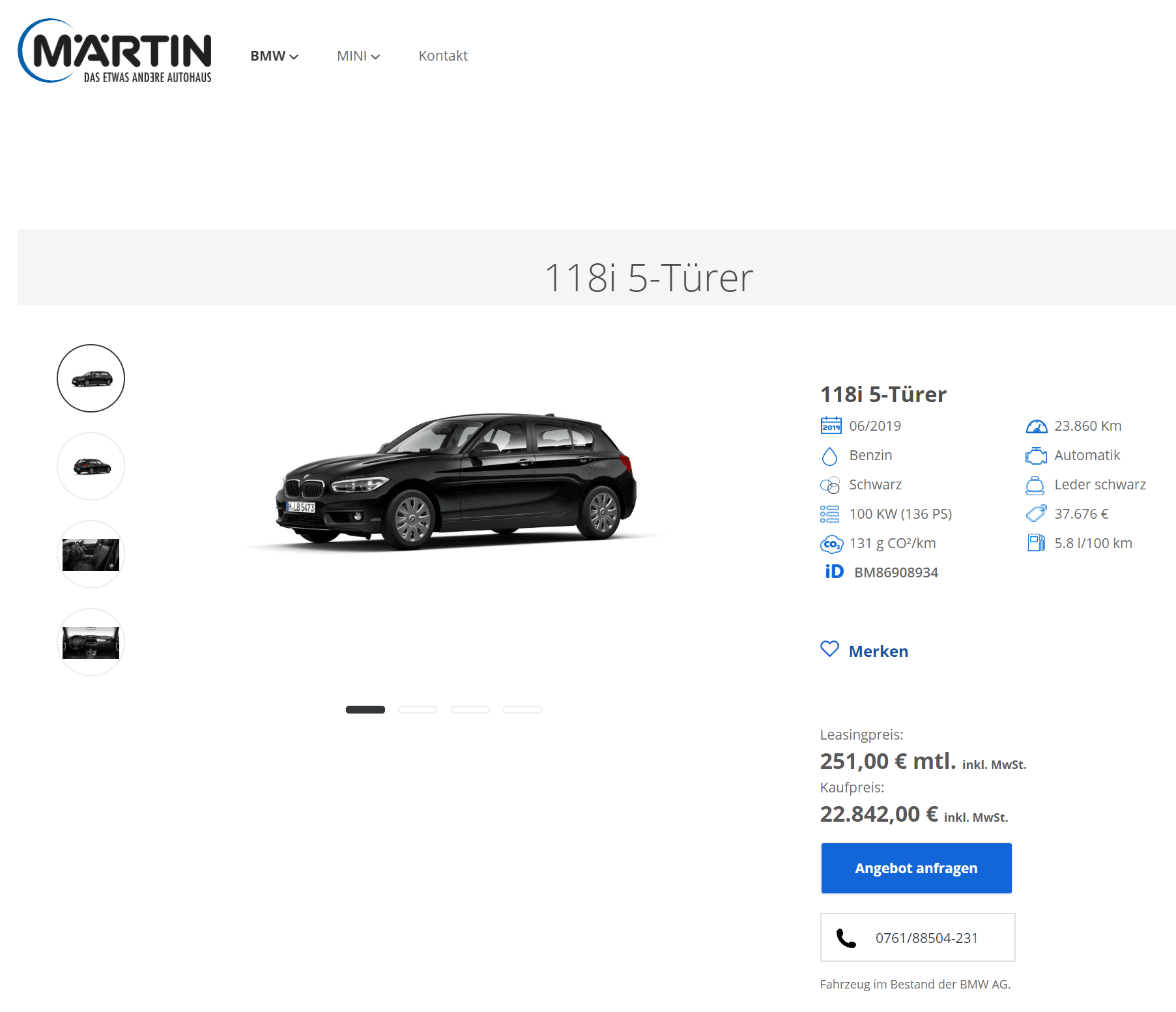Image resolution: width=1176 pixels, height=1012 pixels.
Task: Click the Martin Autohaus logo
Action: coord(115,51)
